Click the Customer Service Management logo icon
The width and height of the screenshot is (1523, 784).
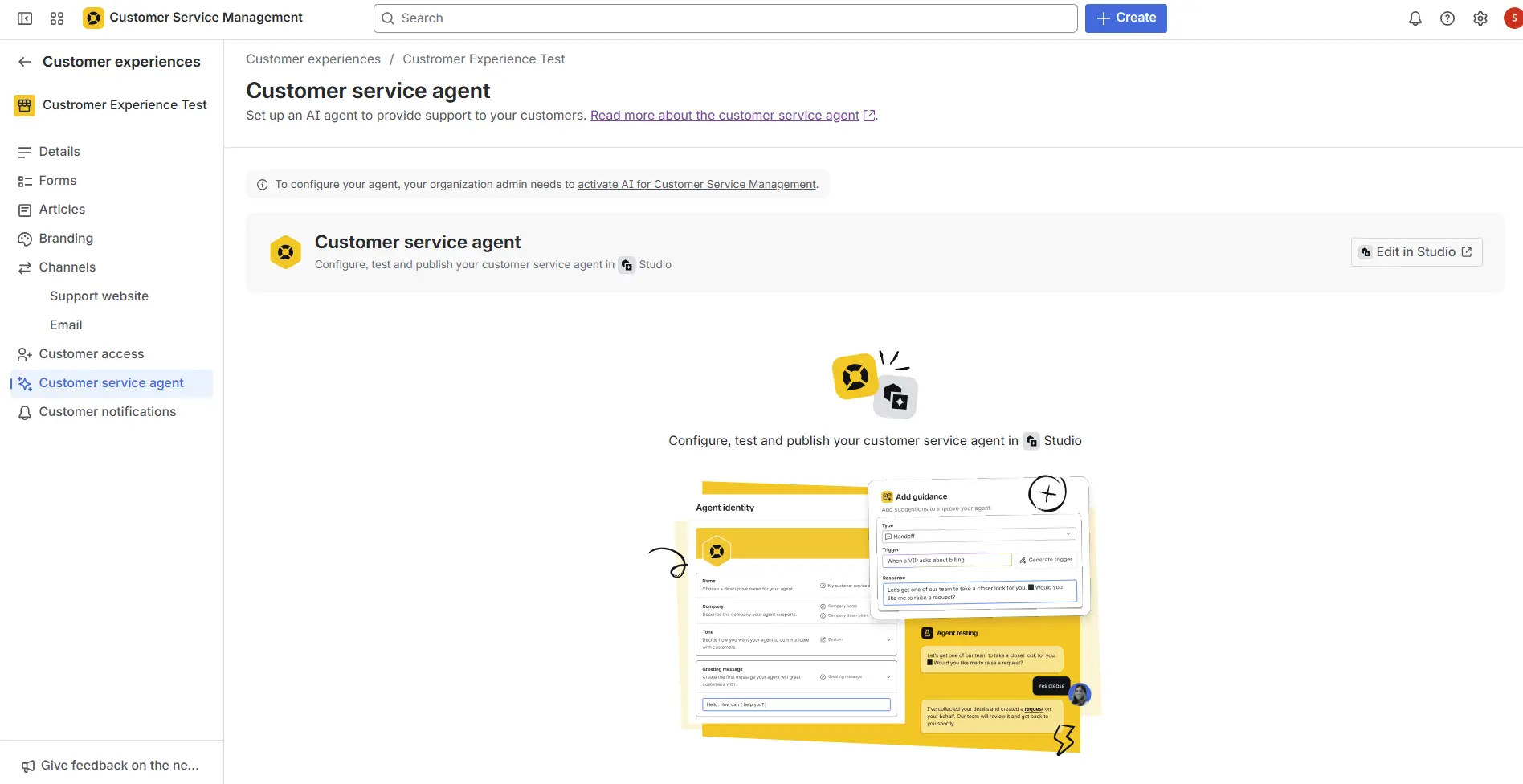click(x=93, y=18)
